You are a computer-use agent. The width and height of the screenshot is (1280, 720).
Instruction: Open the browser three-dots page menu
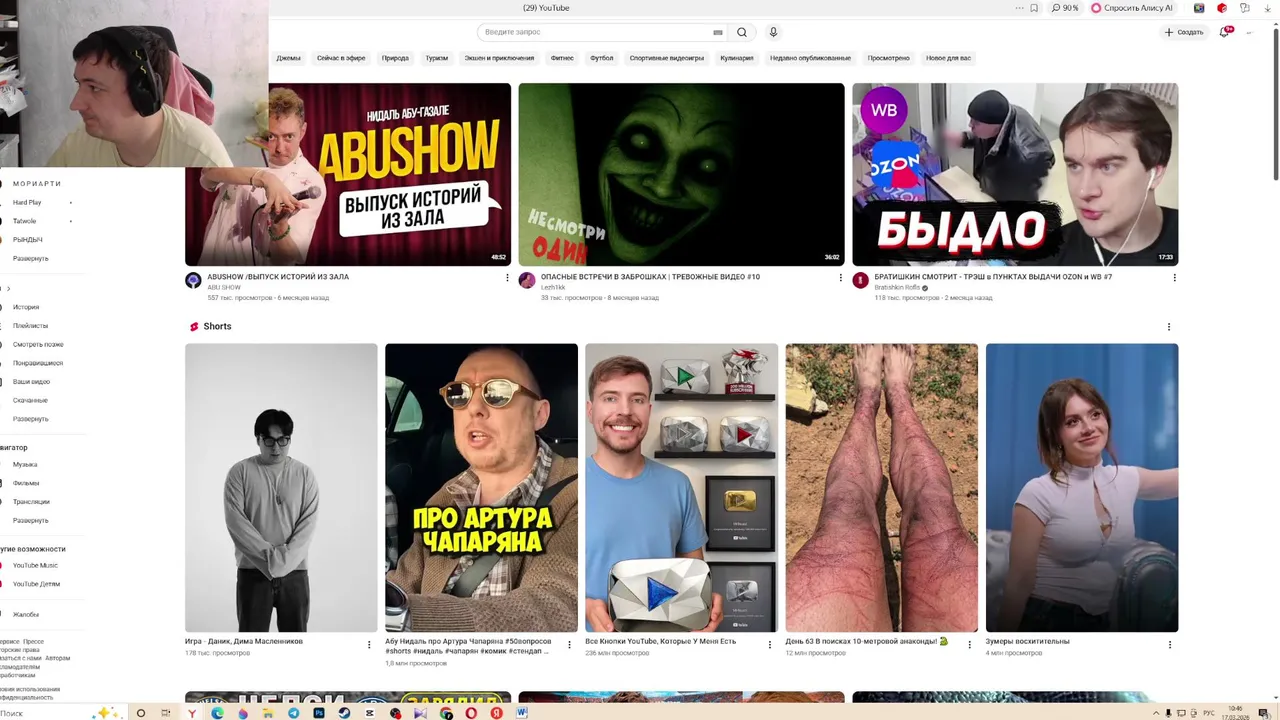click(1017, 8)
